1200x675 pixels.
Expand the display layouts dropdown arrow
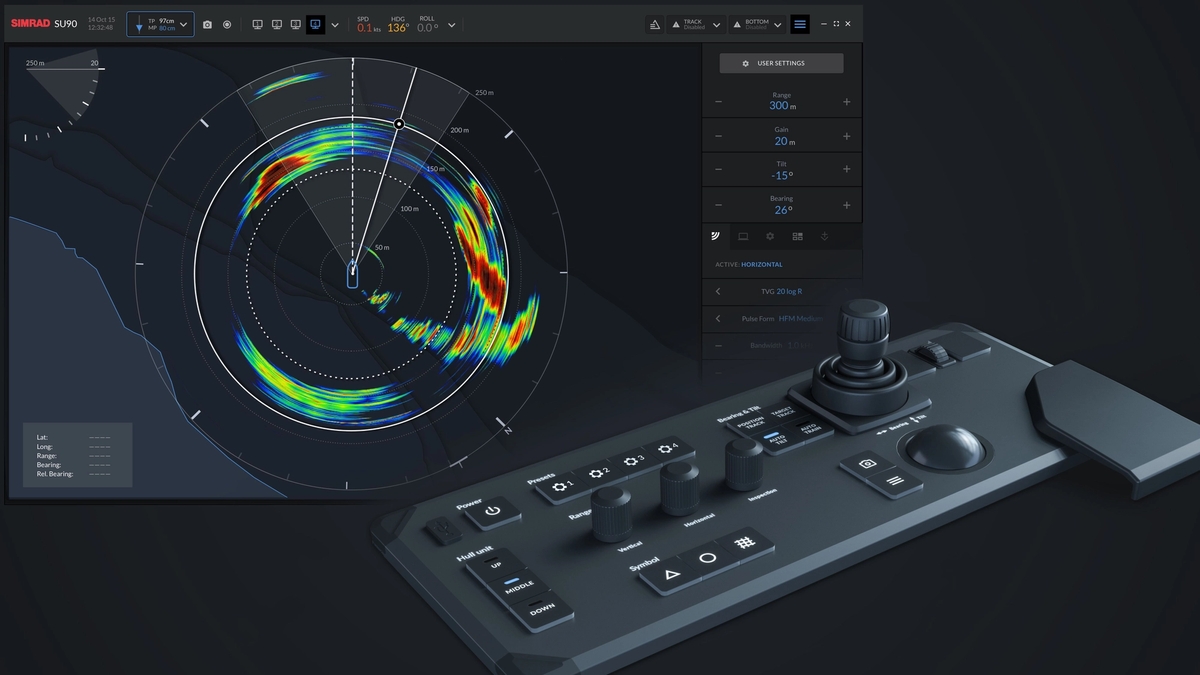(335, 24)
